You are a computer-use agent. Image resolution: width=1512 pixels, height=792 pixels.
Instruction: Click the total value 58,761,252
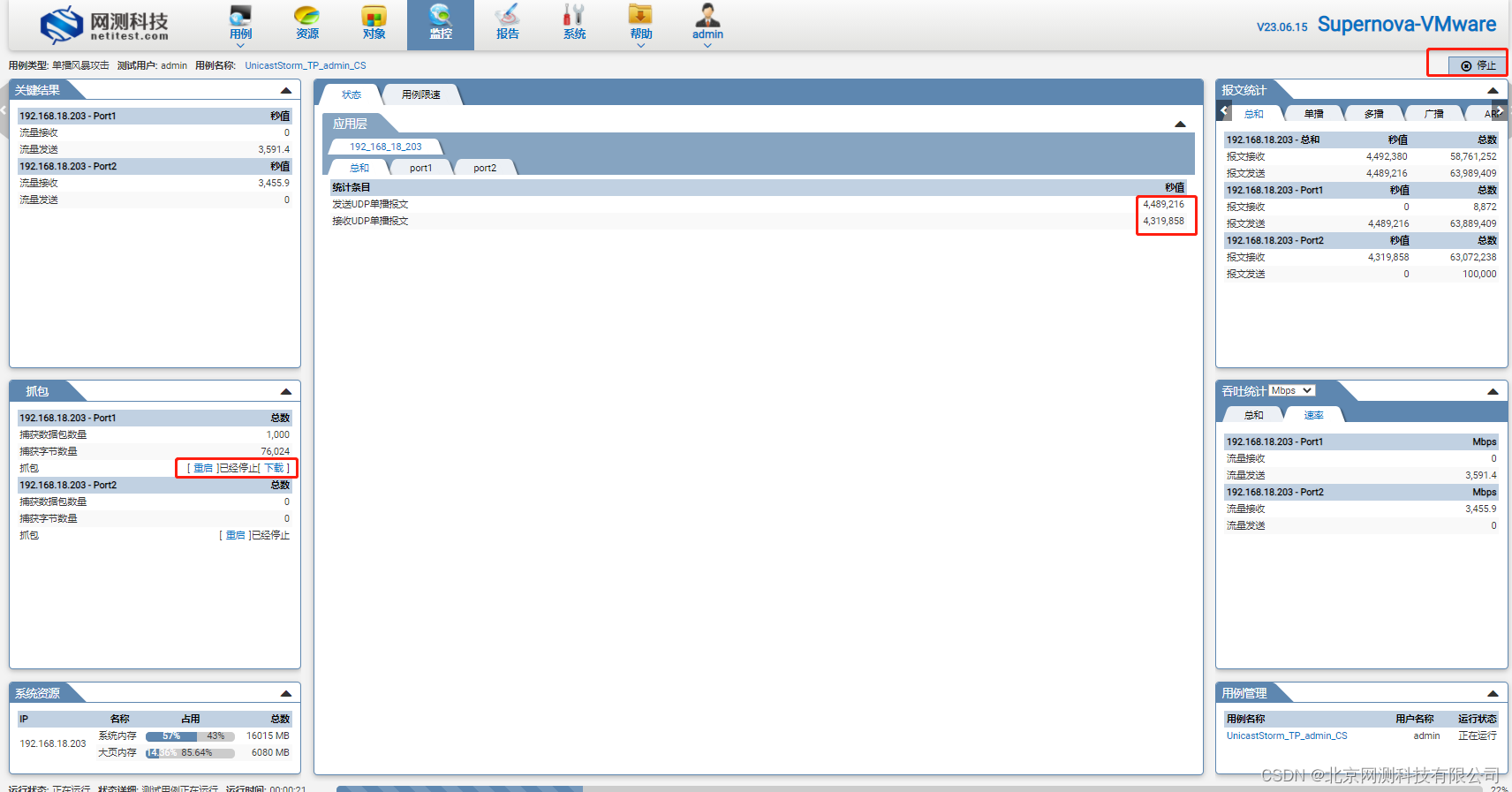1473,156
